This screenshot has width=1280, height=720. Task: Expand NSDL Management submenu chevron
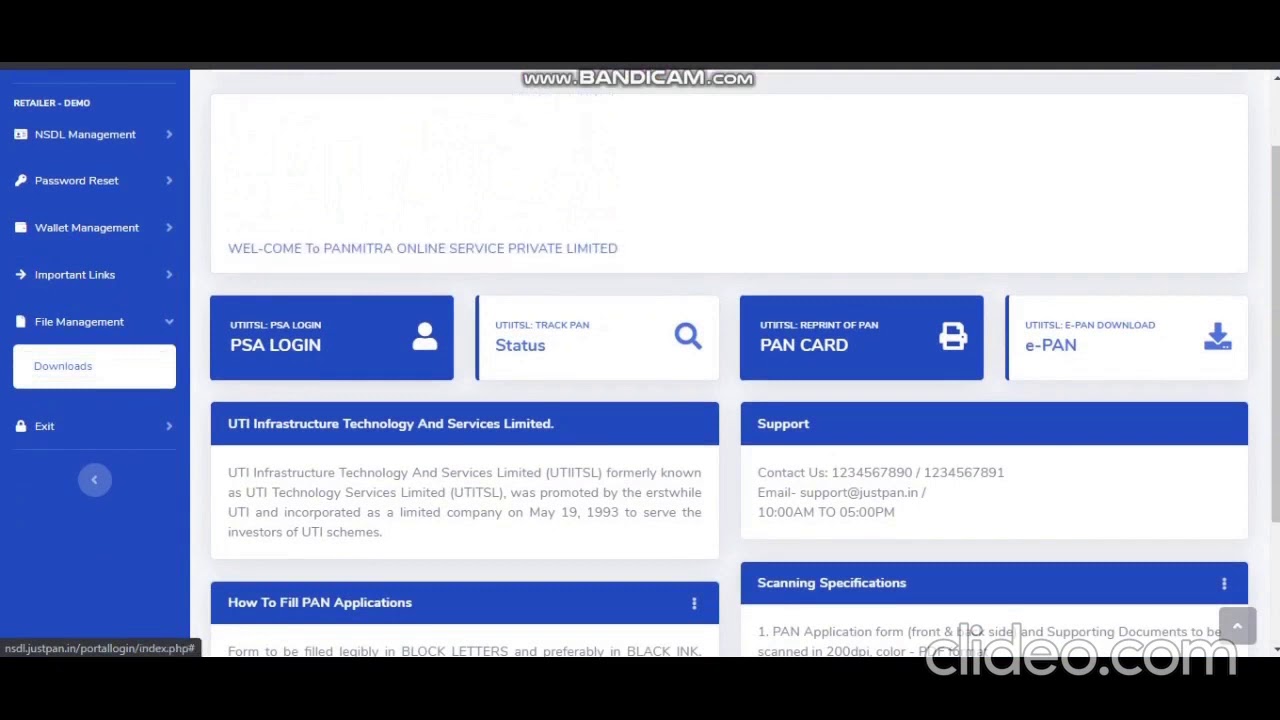tap(169, 134)
